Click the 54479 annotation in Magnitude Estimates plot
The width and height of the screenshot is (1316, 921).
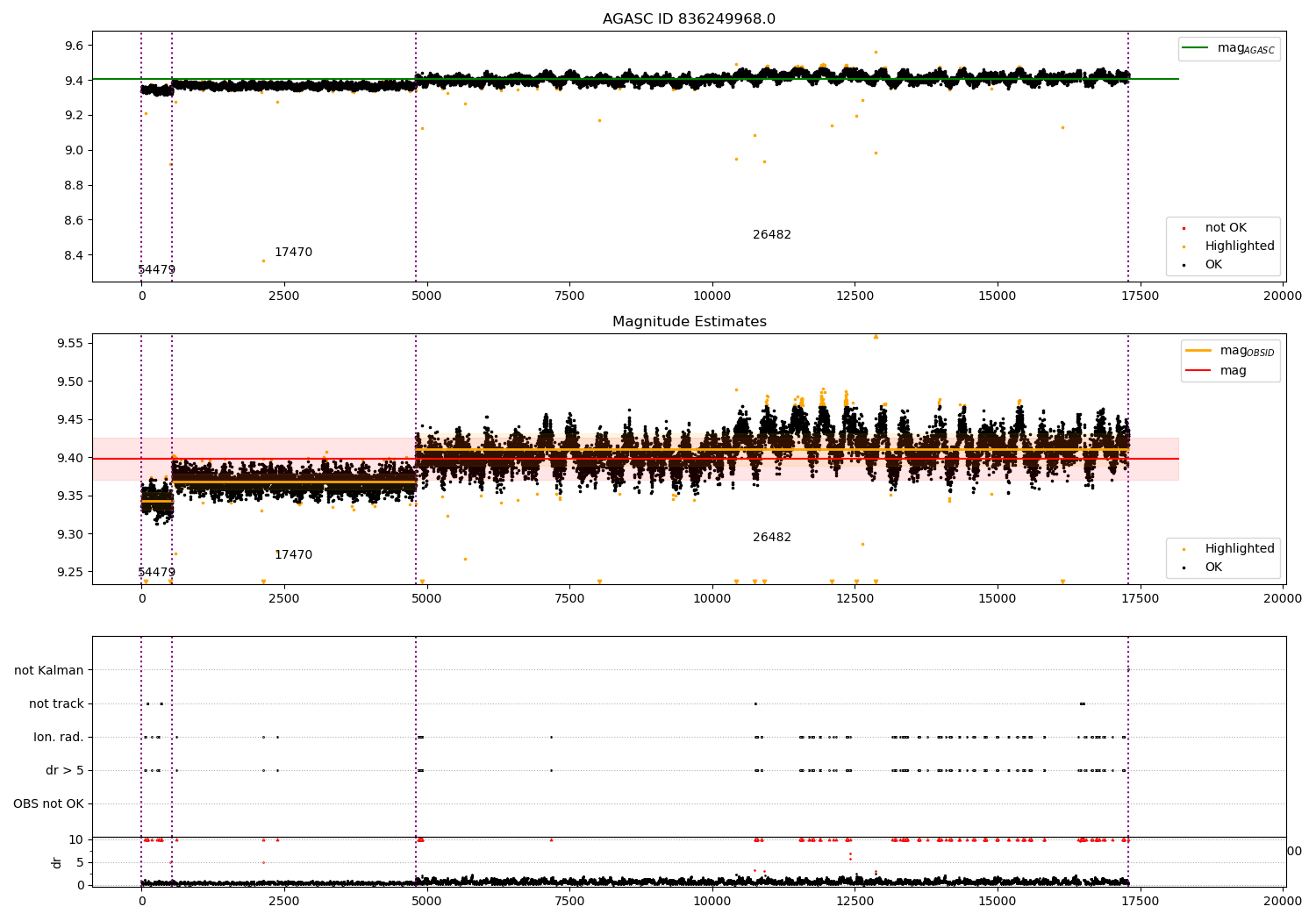click(x=157, y=573)
